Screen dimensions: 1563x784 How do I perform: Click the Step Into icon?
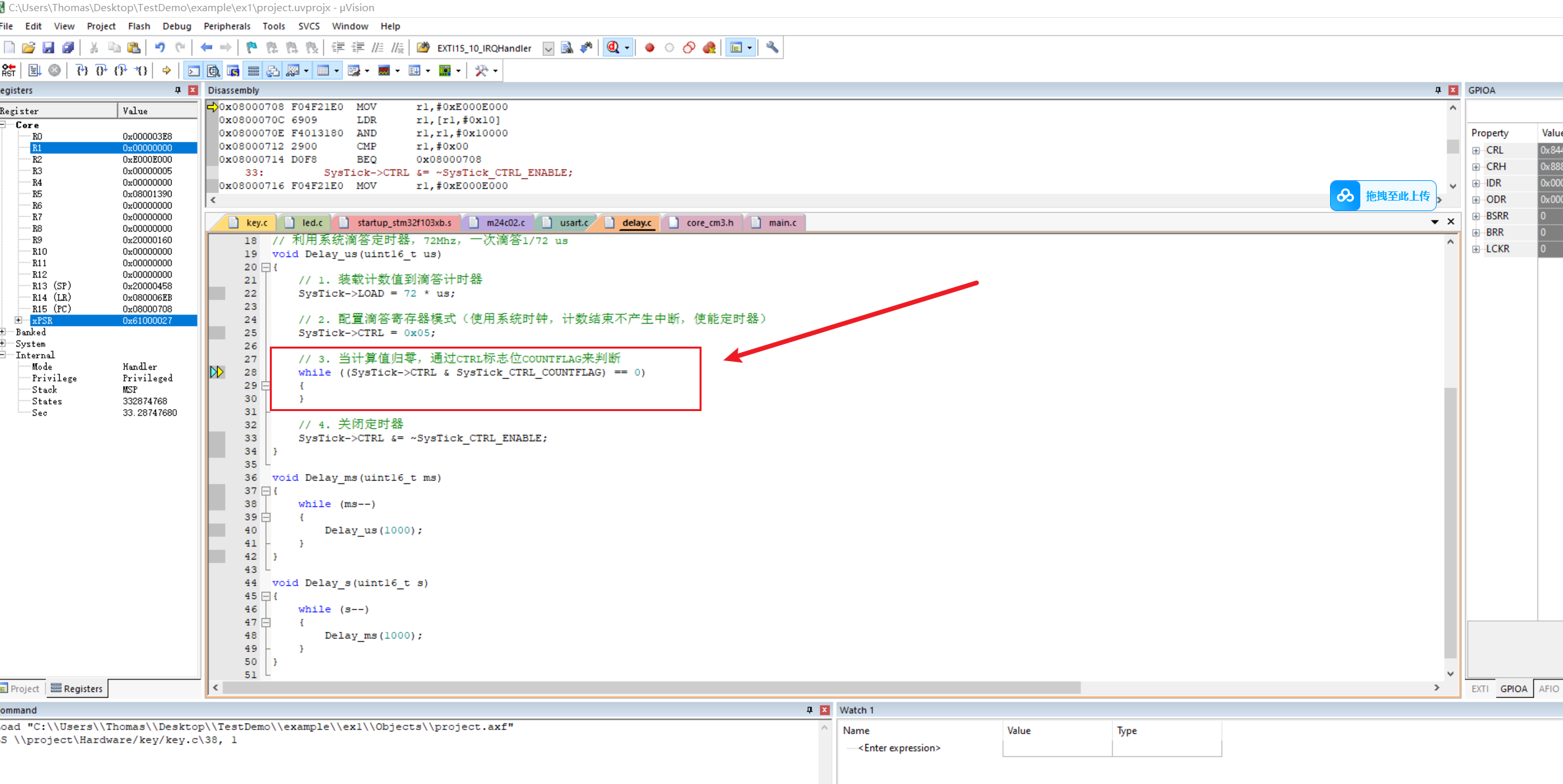(x=82, y=70)
